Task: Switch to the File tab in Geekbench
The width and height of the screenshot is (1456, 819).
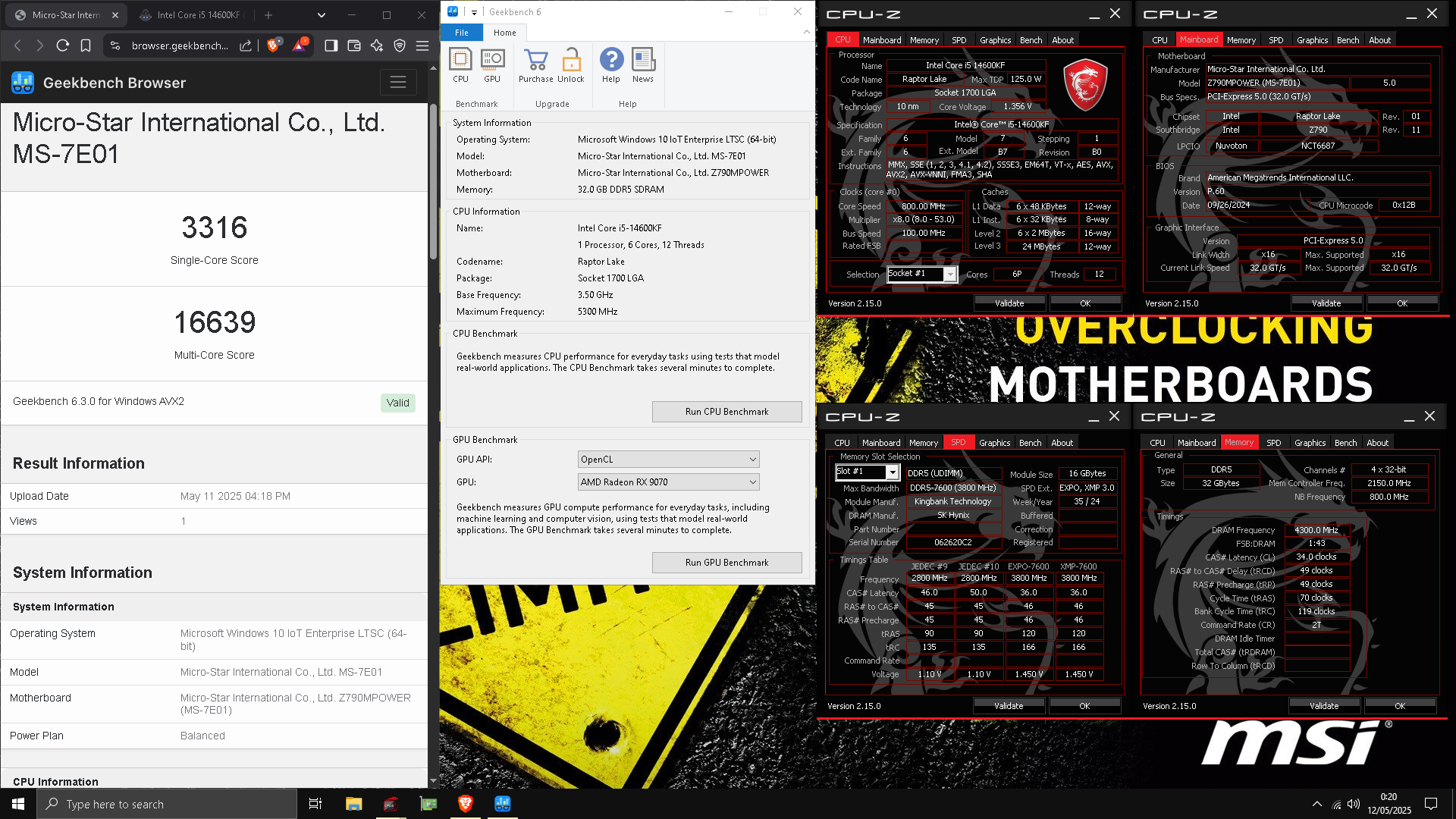Action: tap(462, 33)
